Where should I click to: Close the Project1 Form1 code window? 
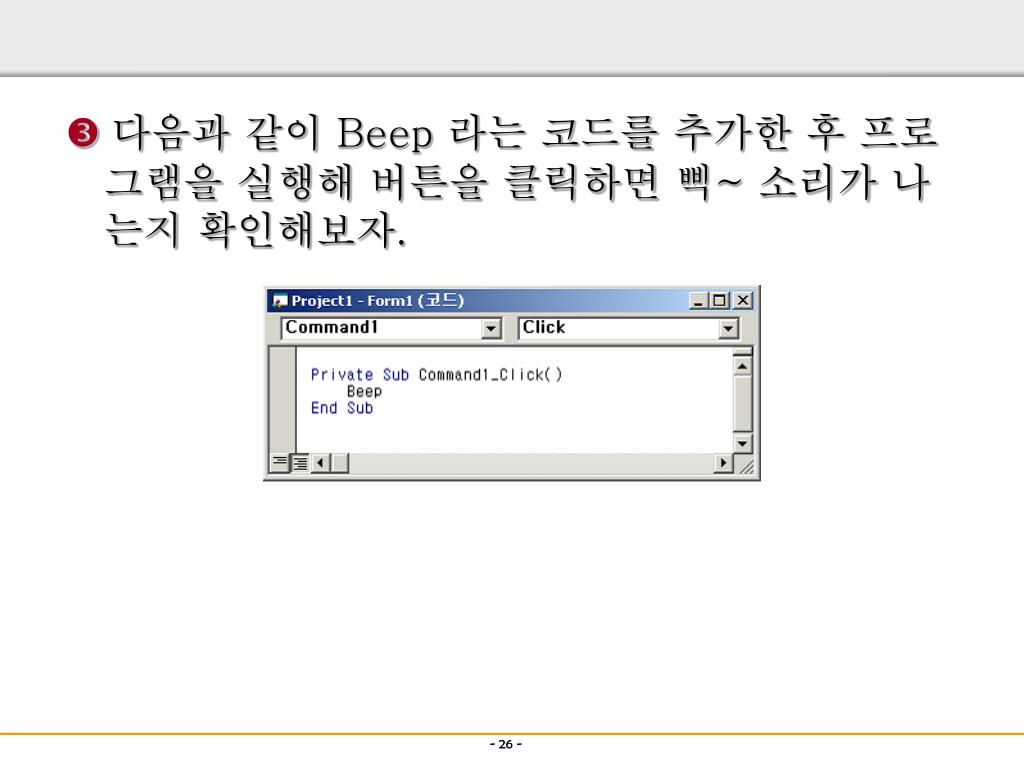pyautogui.click(x=743, y=300)
